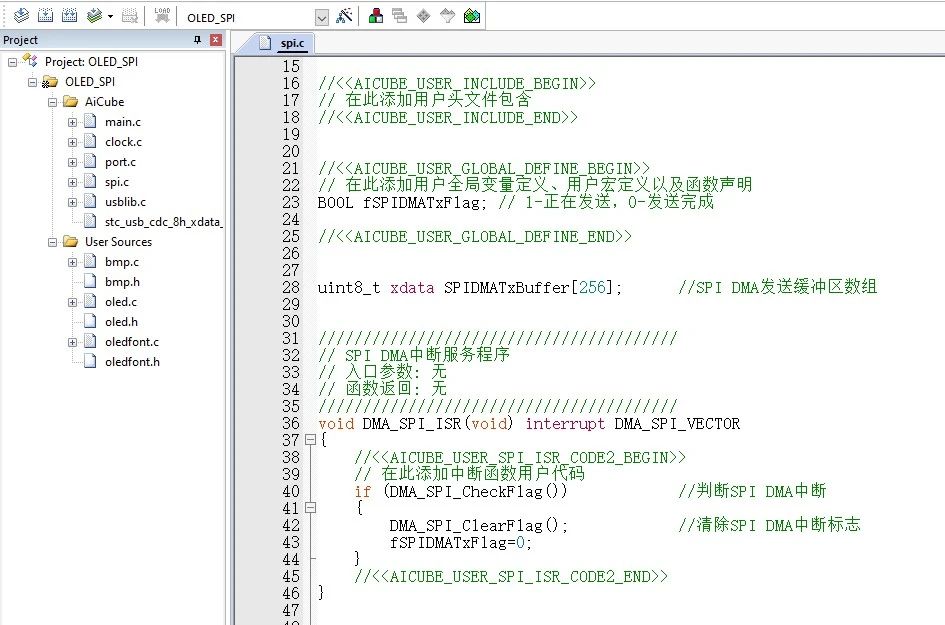Image resolution: width=945 pixels, height=625 pixels.
Task: Collapse the User Sources group folder
Action: [52, 242]
